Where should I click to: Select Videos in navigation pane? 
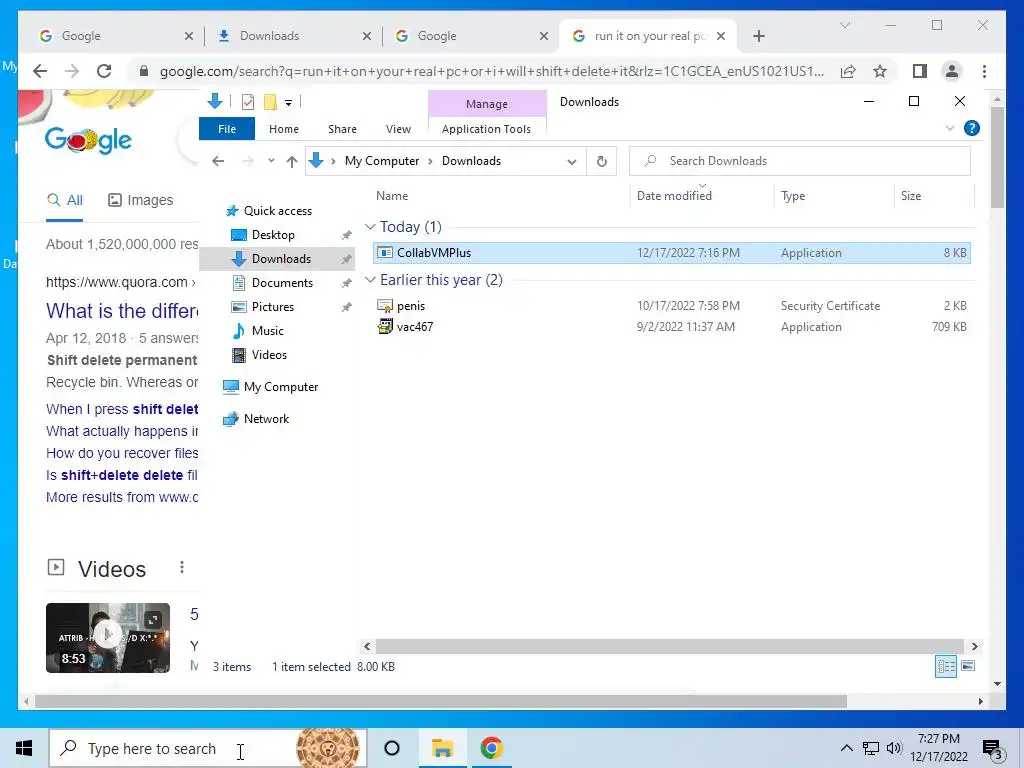coord(269,355)
